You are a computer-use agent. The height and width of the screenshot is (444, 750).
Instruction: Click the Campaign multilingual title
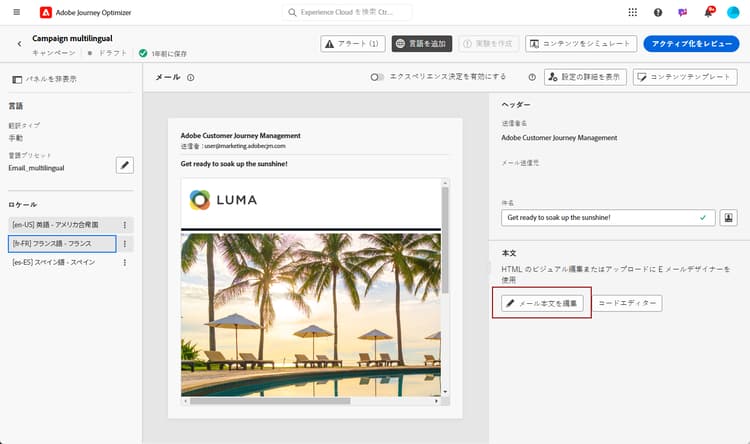(x=72, y=38)
